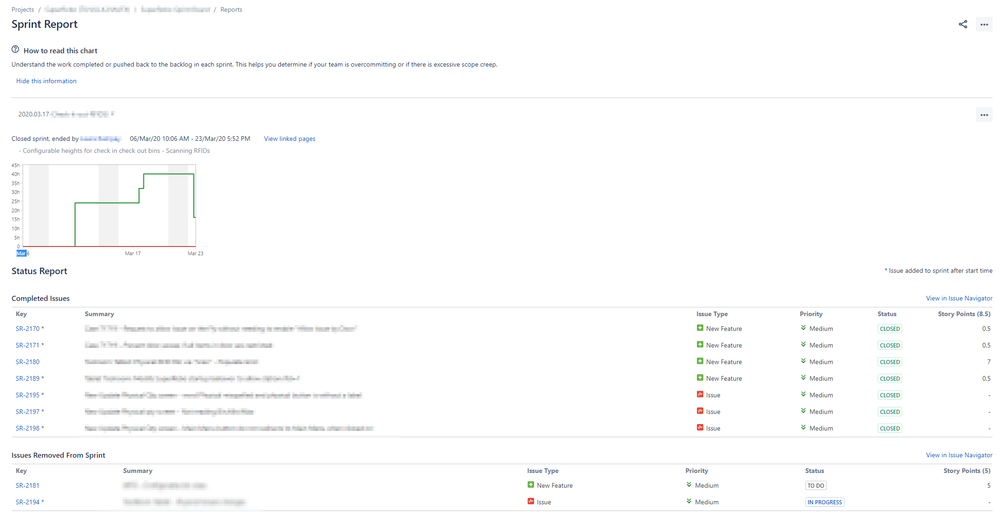Open issue SR-2171
This screenshot has height=522, width=999.
click(x=27, y=345)
